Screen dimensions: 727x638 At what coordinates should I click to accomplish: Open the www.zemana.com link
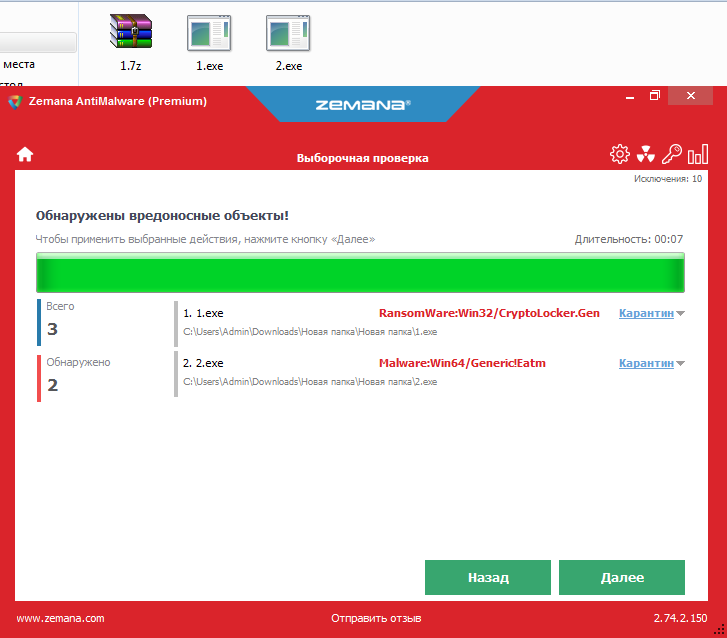[x=60, y=619]
